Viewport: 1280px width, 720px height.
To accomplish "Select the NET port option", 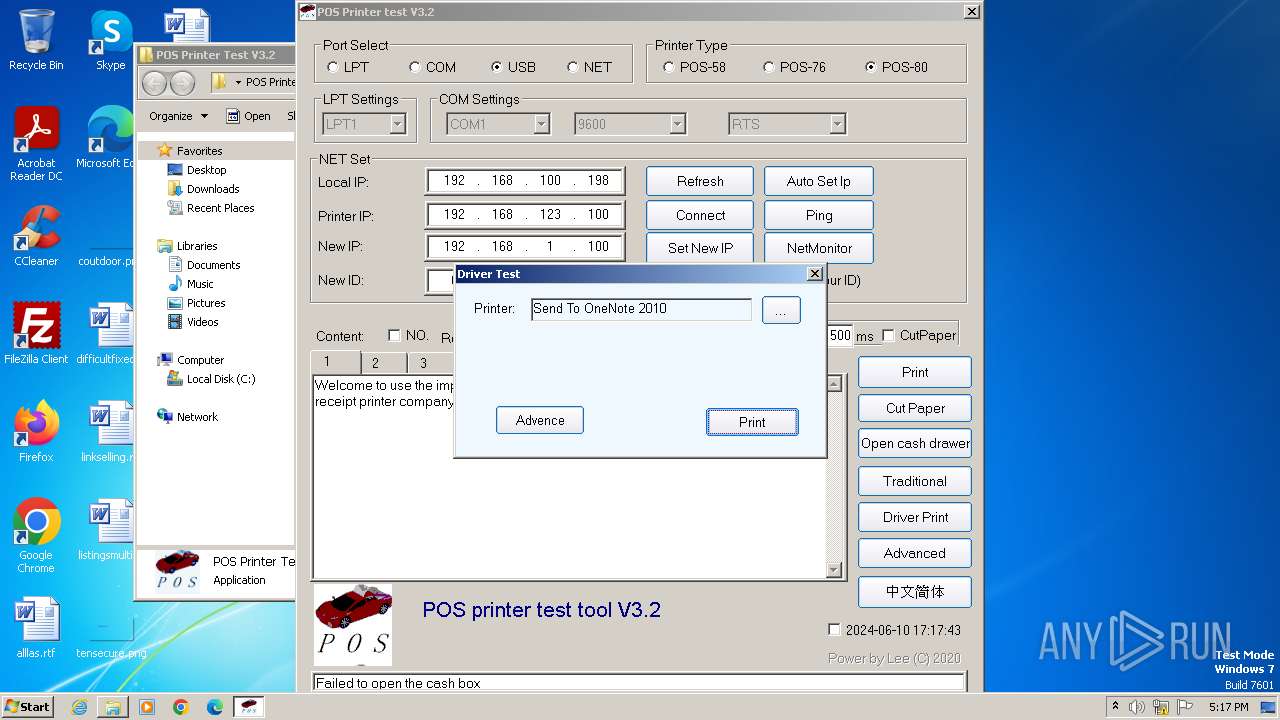I will pos(573,67).
